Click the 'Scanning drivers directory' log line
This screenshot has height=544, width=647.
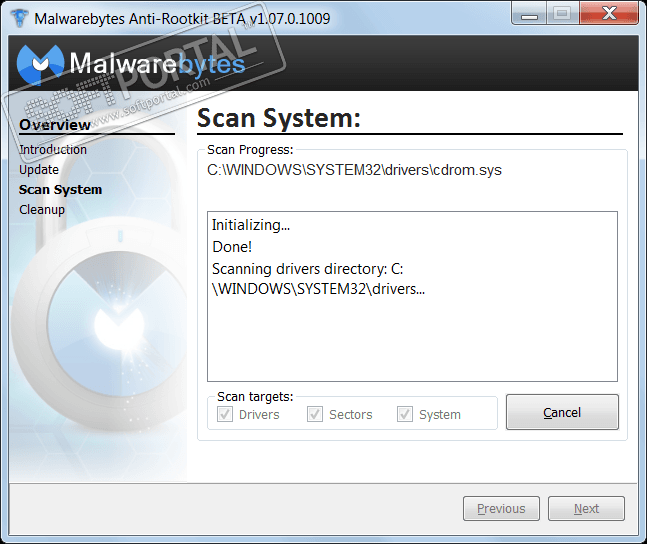318,279
